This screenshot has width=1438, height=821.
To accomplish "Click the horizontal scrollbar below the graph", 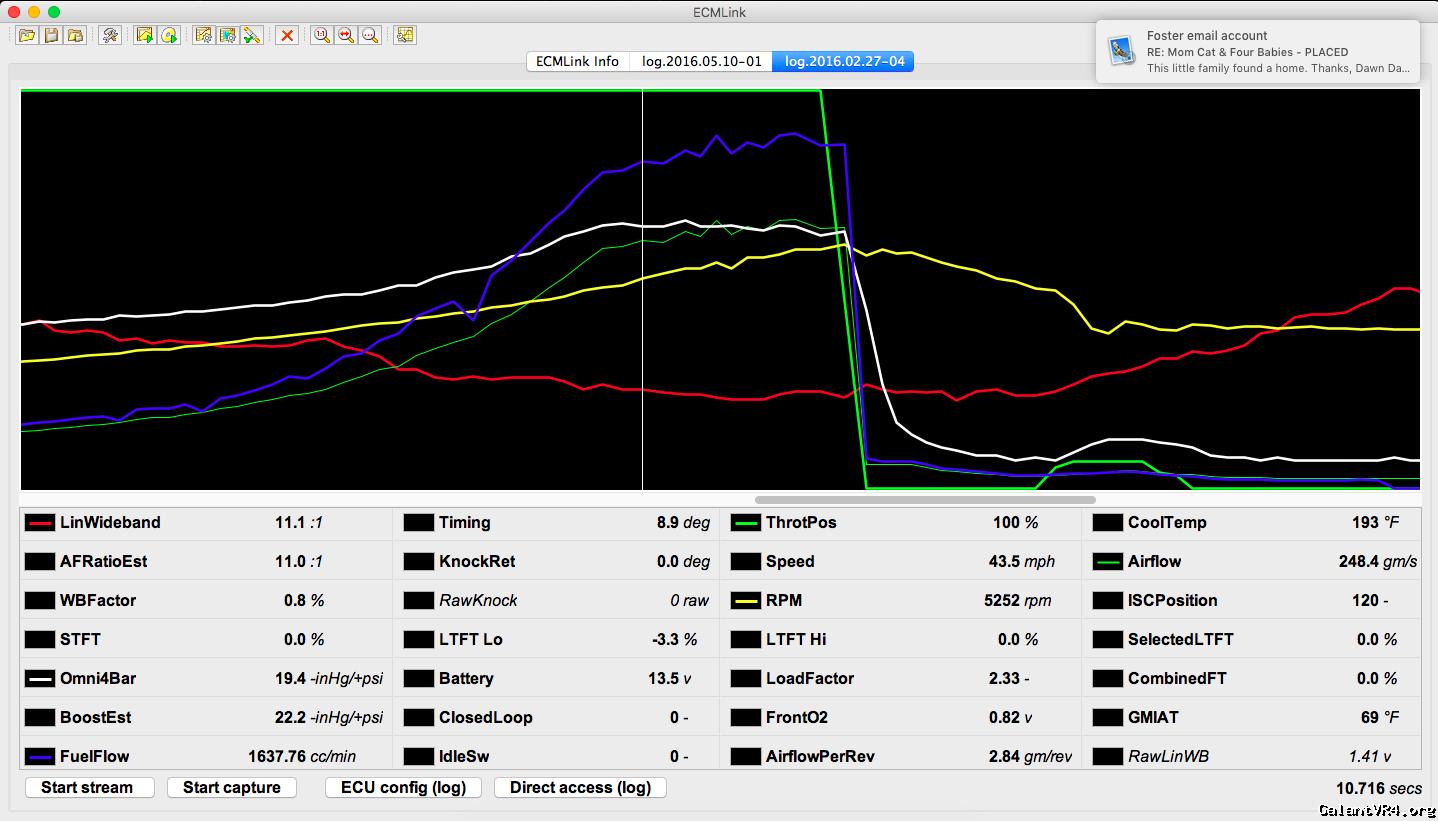I will tap(924, 499).
